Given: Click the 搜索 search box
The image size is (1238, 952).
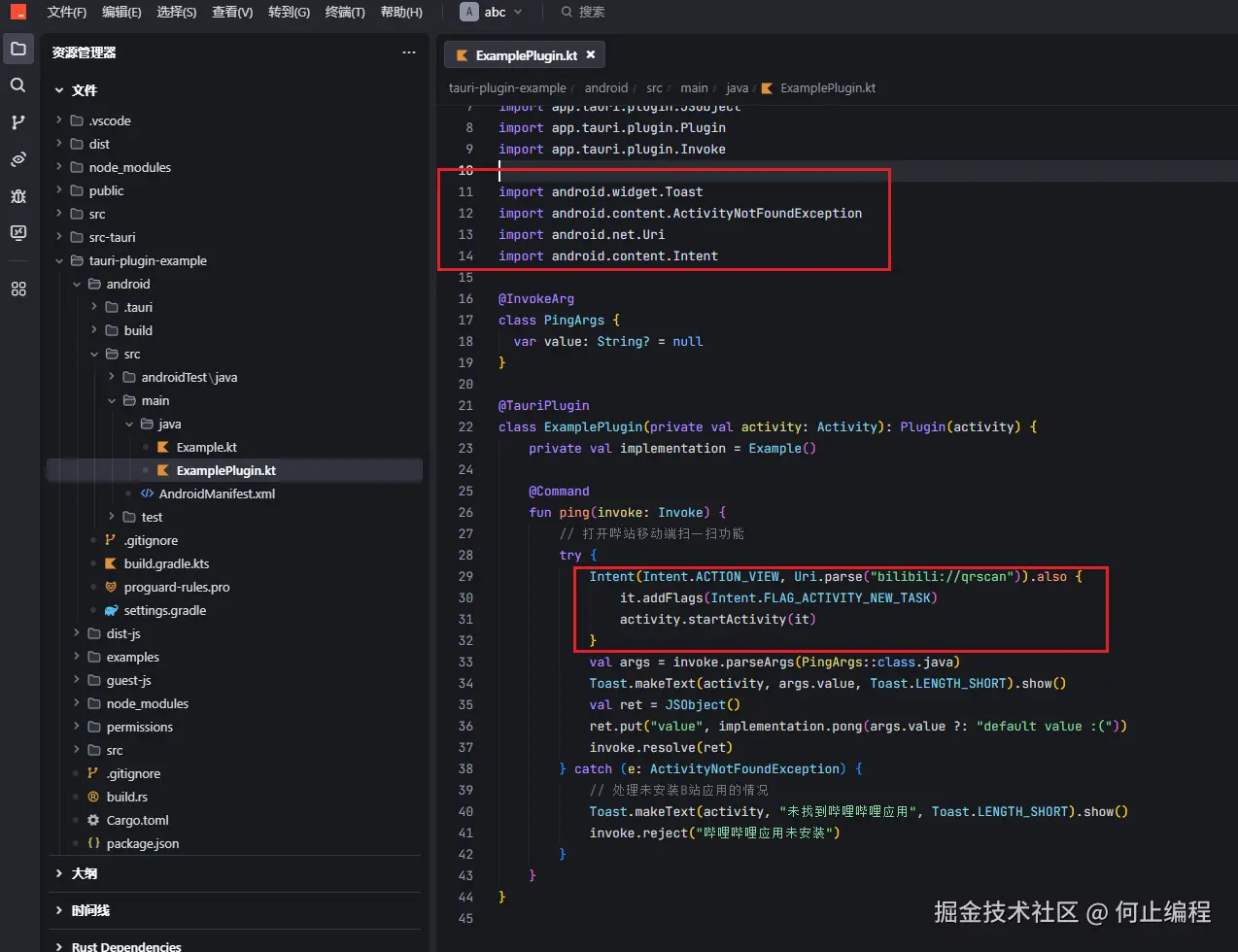Looking at the screenshot, I should click(x=583, y=12).
